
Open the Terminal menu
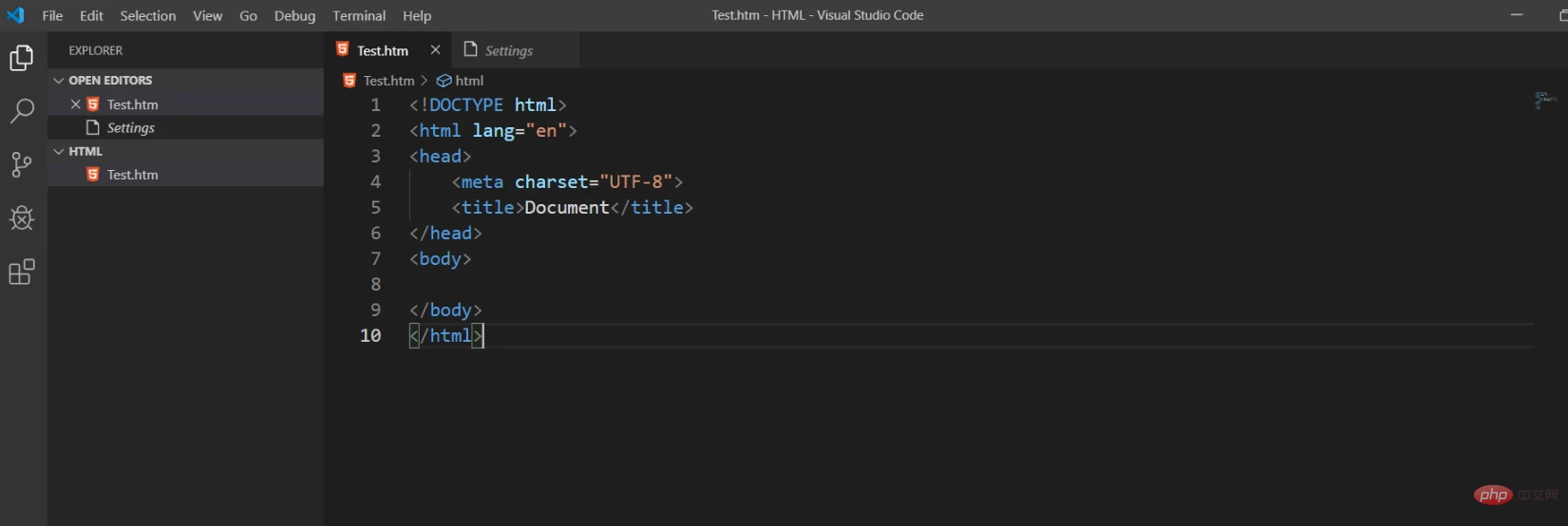click(359, 15)
